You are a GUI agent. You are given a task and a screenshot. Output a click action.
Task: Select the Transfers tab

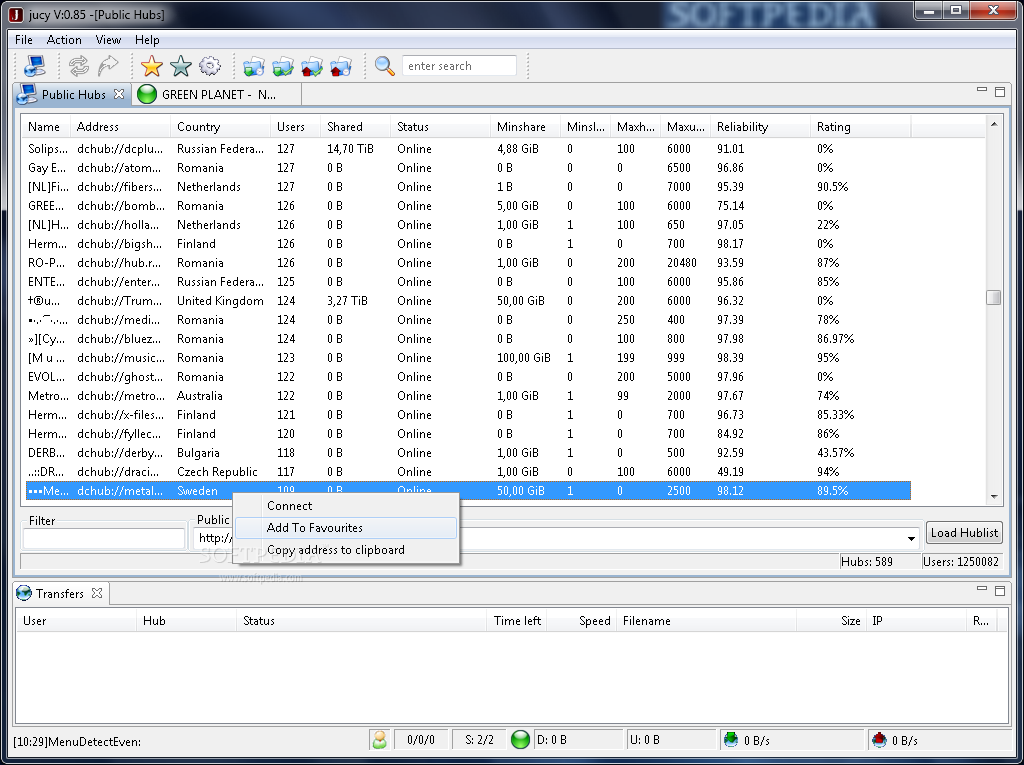pos(60,593)
